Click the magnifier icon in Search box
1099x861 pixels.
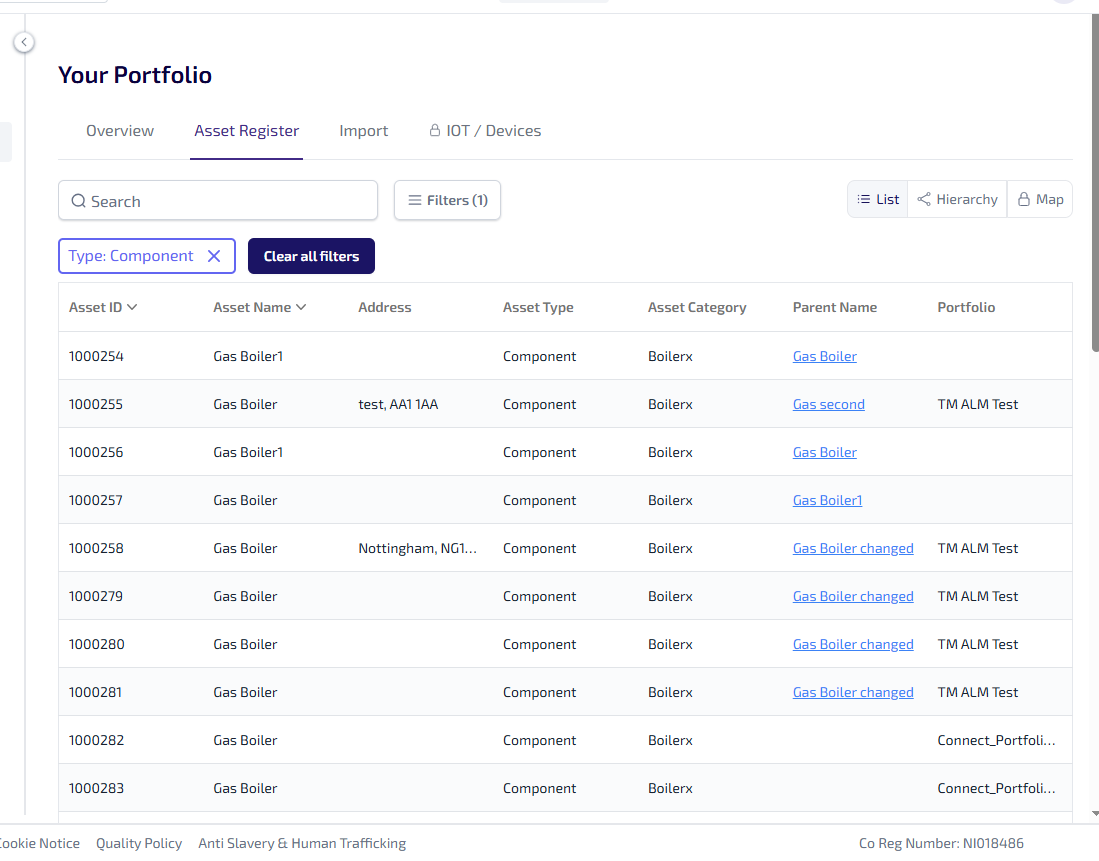point(78,201)
